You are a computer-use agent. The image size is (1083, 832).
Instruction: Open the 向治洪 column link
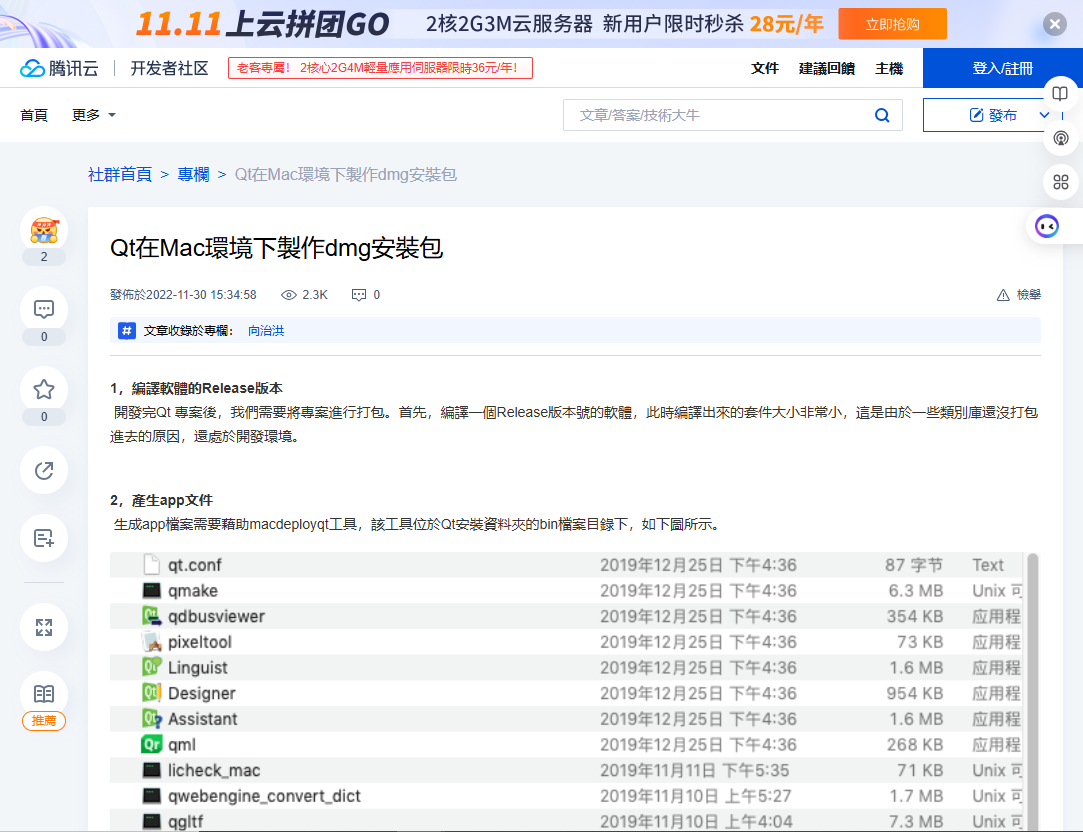[x=266, y=331]
